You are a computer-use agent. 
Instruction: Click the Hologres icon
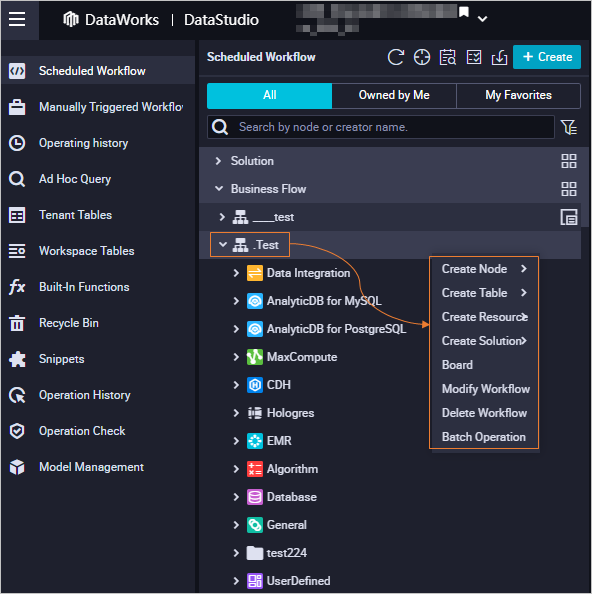255,413
